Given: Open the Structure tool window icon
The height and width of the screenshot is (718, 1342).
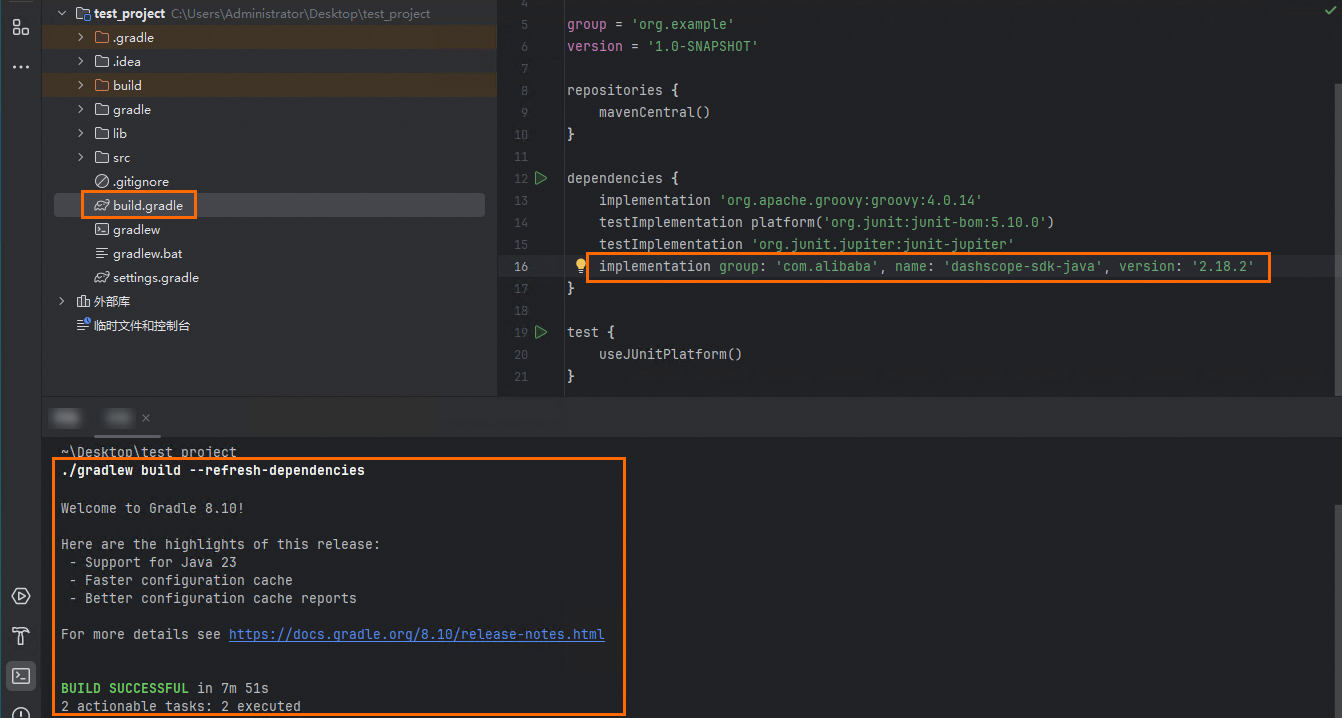Looking at the screenshot, I should 20,27.
